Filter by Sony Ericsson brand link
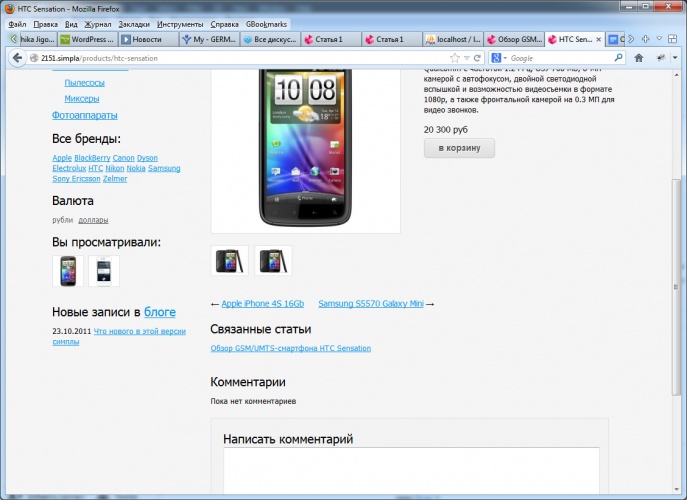Screen dimensions: 687x500 click(x=76, y=179)
